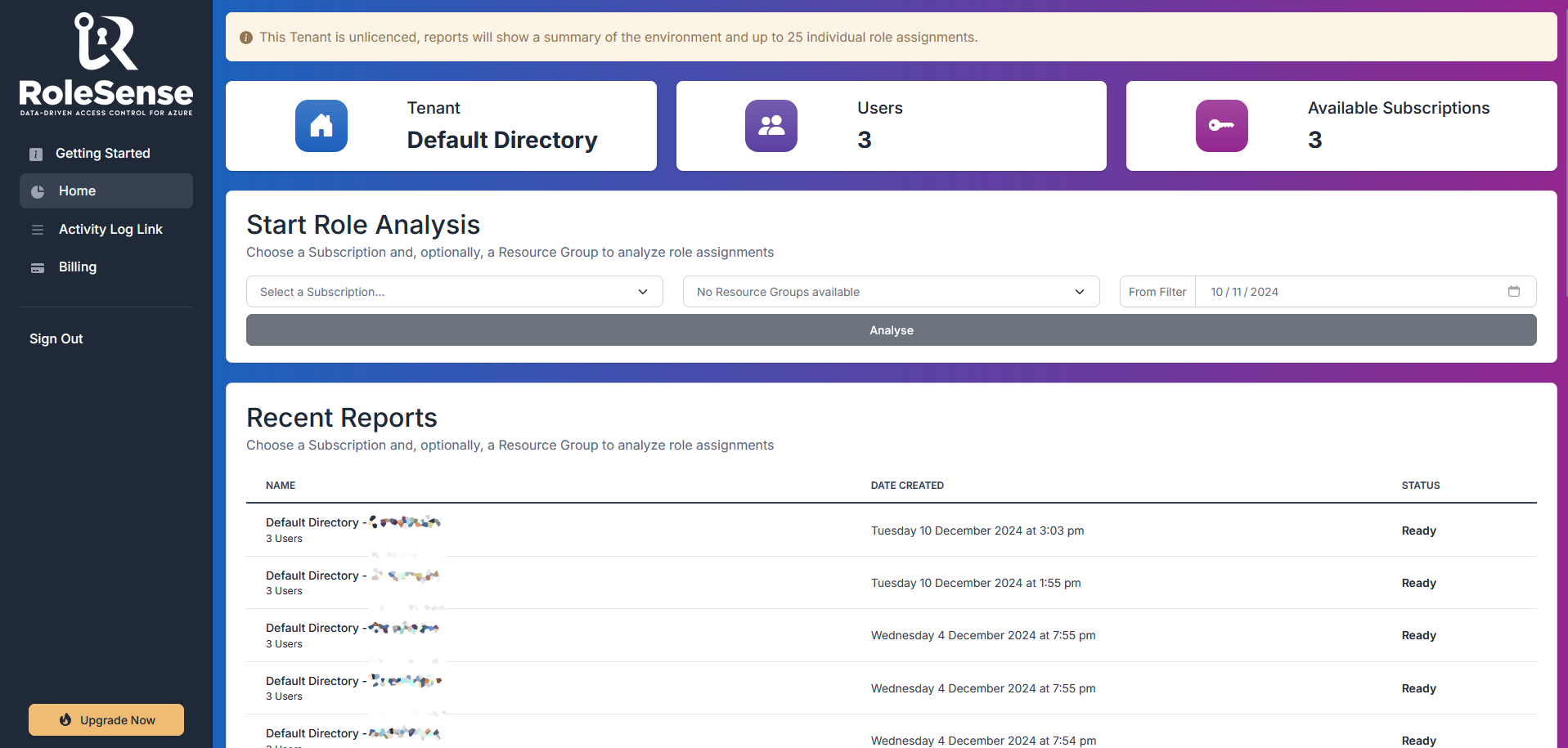Screen dimensions: 1568x748
Task: Click the Billing card icon
Action: [x=38, y=267]
